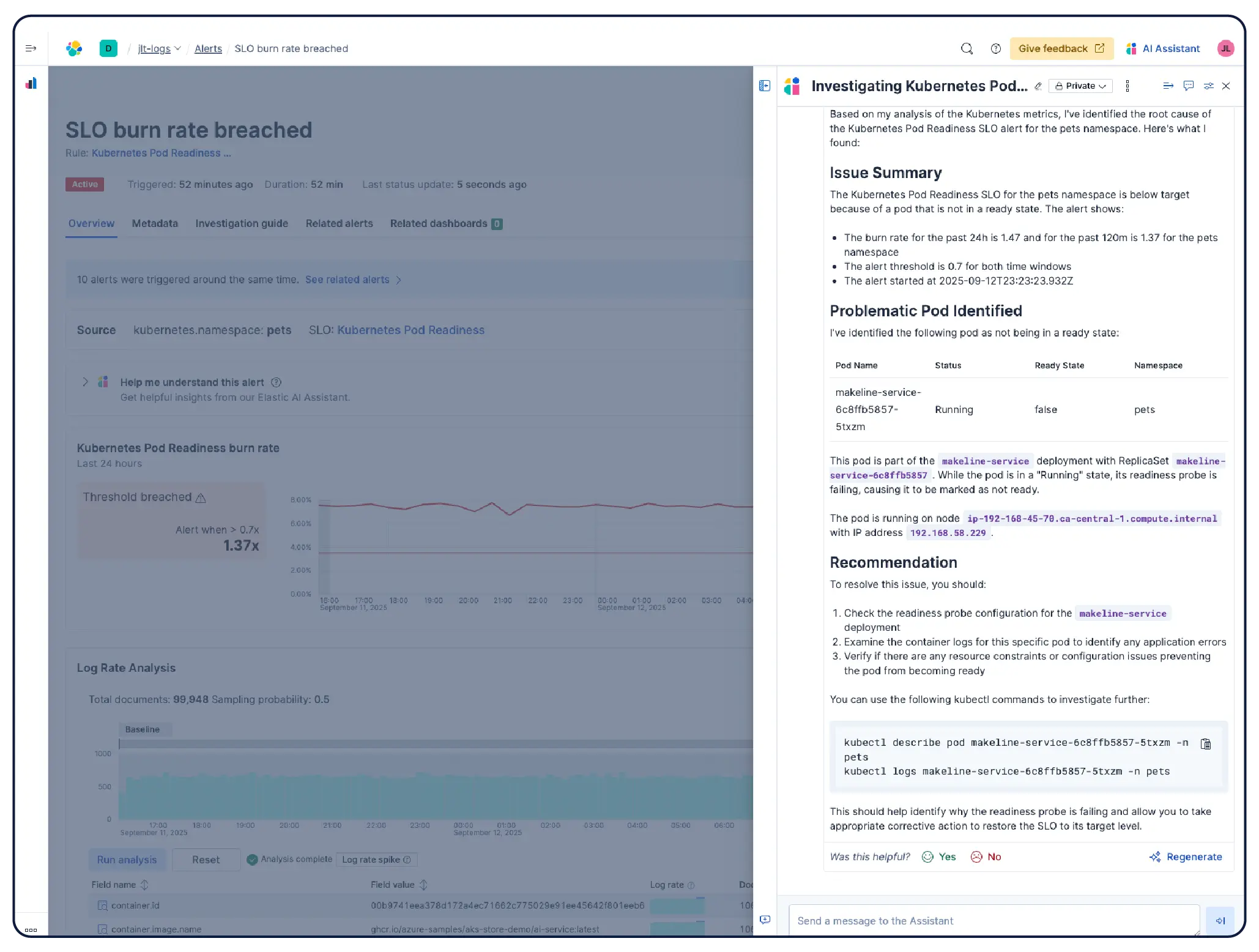
Task: Open the Investigation guide tab
Action: pyautogui.click(x=242, y=223)
